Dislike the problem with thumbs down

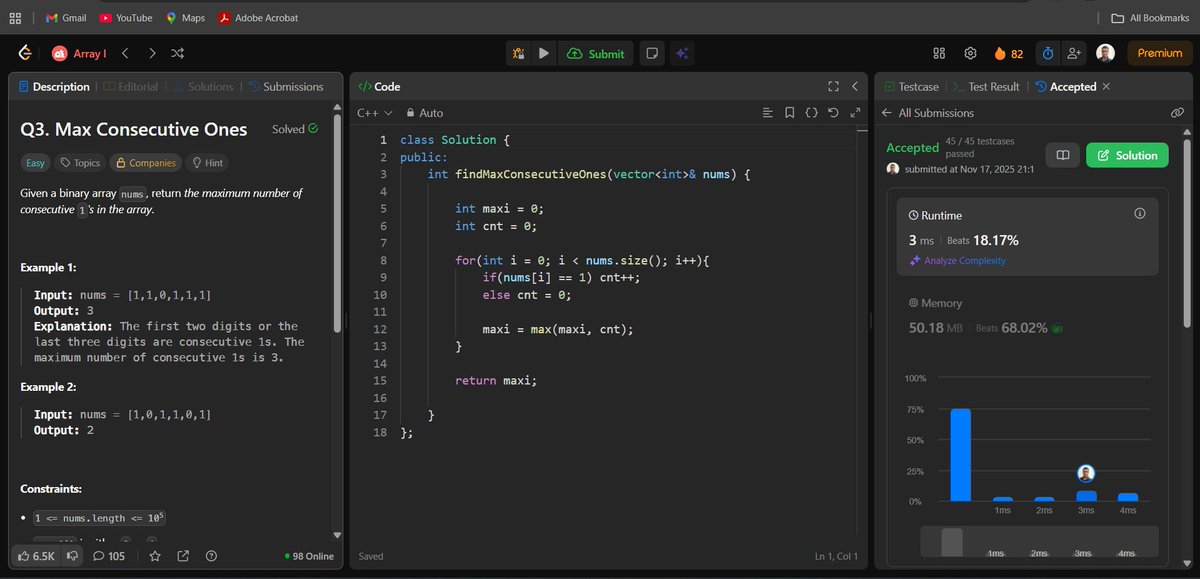click(72, 556)
